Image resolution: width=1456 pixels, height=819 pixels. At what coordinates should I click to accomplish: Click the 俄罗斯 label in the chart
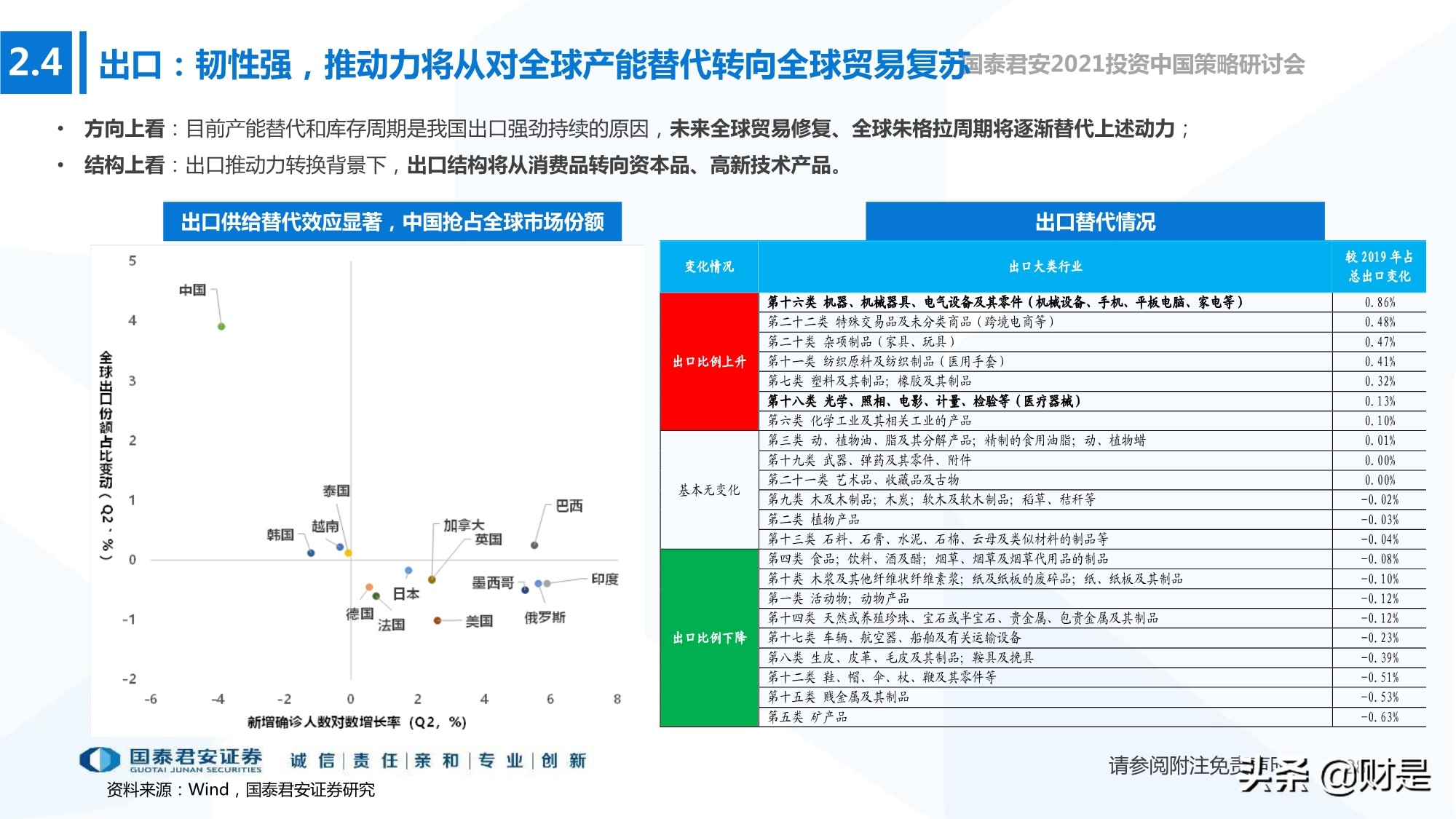pyautogui.click(x=545, y=617)
